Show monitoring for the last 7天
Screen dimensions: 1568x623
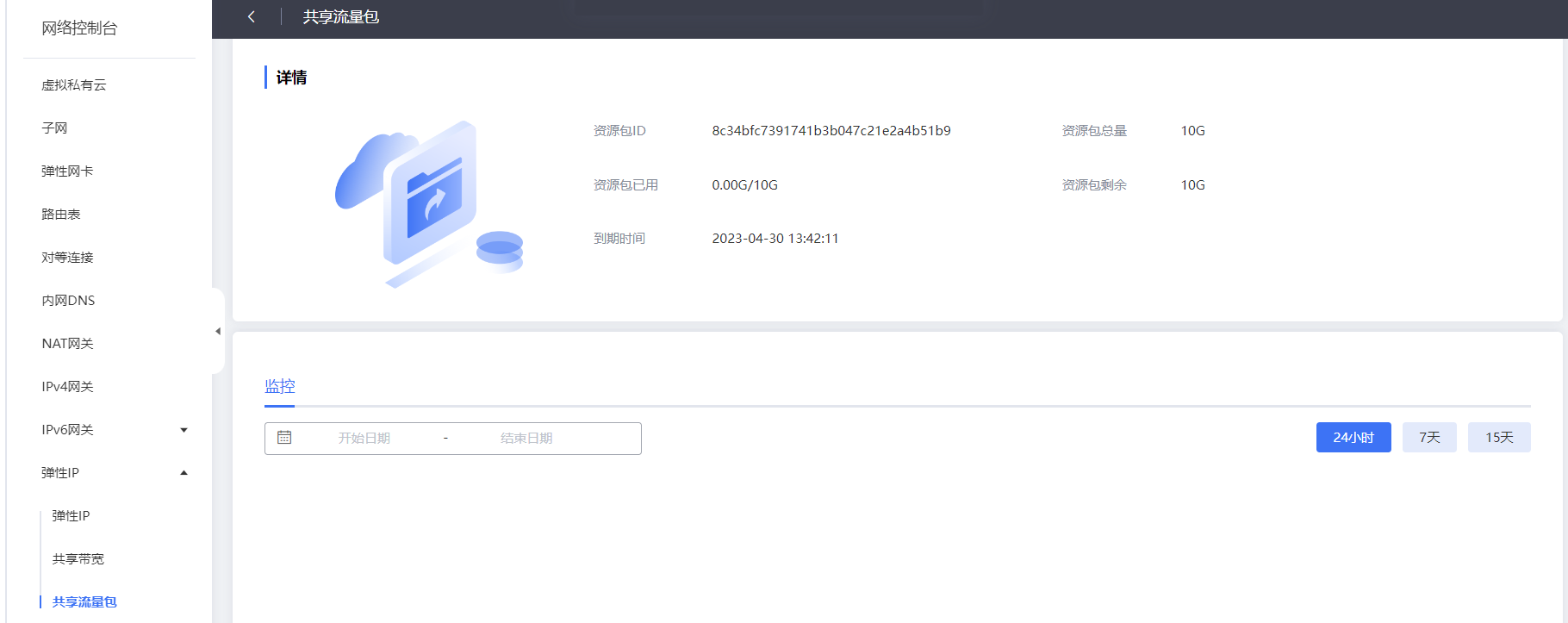point(1429,438)
